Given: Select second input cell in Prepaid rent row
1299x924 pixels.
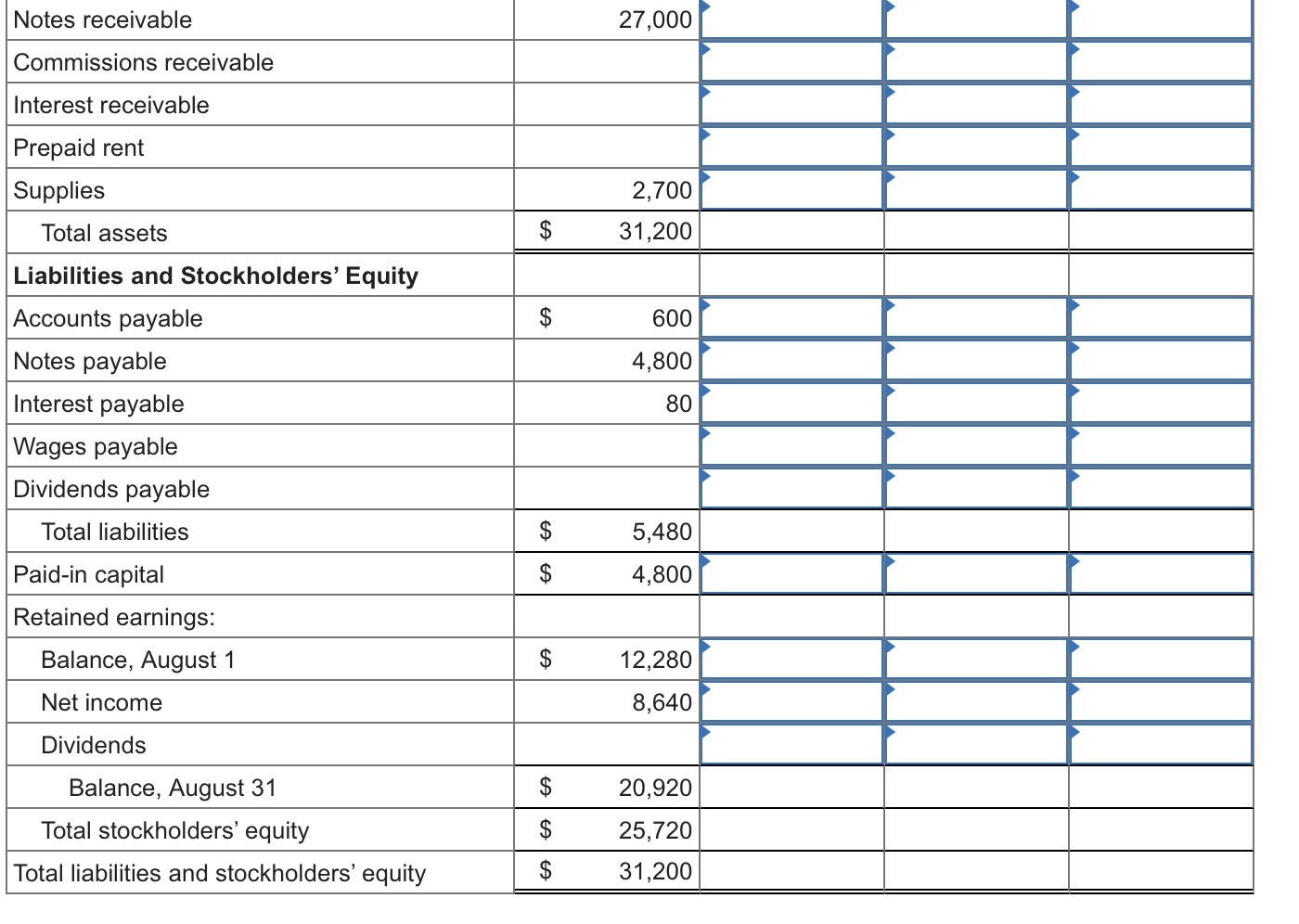Looking at the screenshot, I should (976, 147).
